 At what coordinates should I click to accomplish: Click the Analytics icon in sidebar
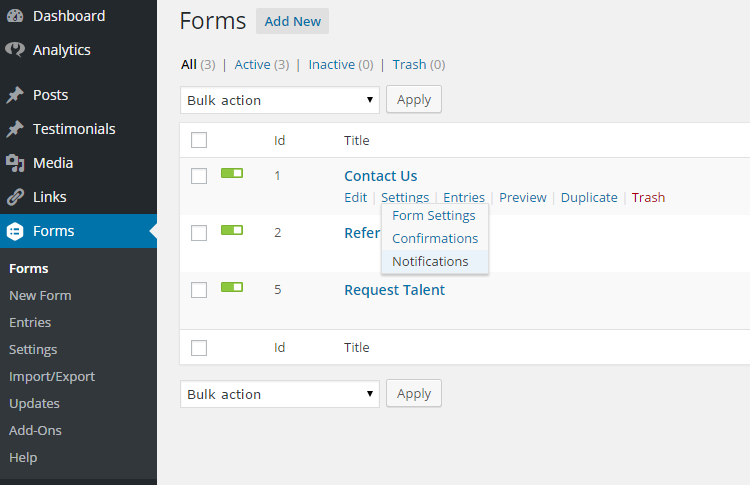[15, 49]
